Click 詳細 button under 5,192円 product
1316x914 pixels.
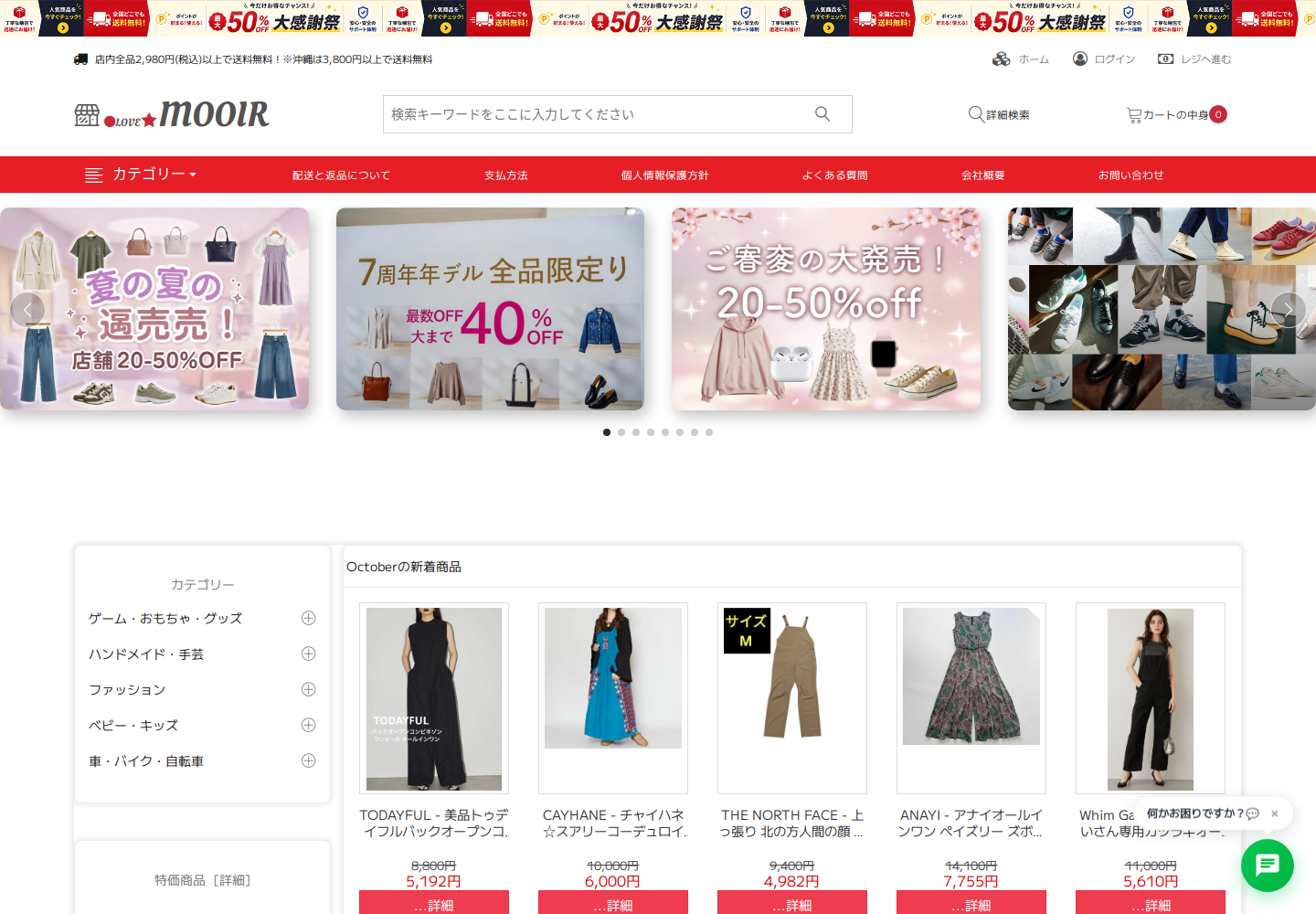tap(434, 903)
